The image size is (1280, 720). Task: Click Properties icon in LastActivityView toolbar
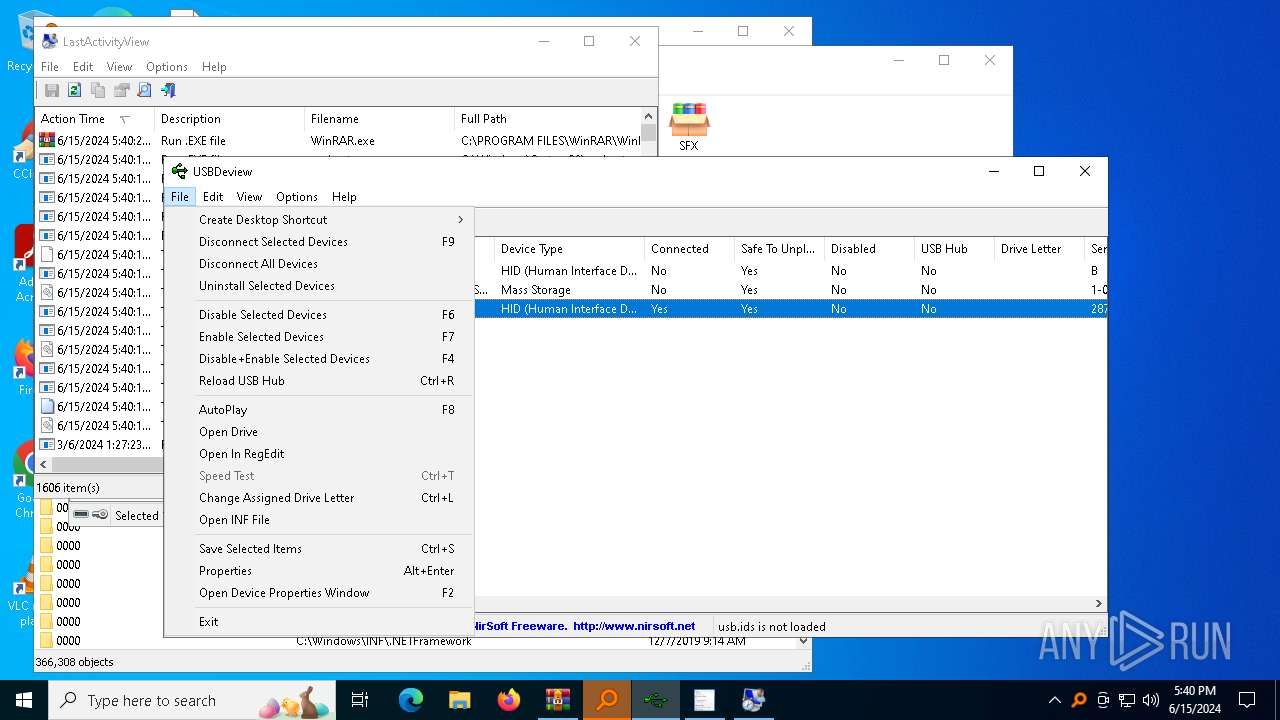pyautogui.click(x=121, y=90)
